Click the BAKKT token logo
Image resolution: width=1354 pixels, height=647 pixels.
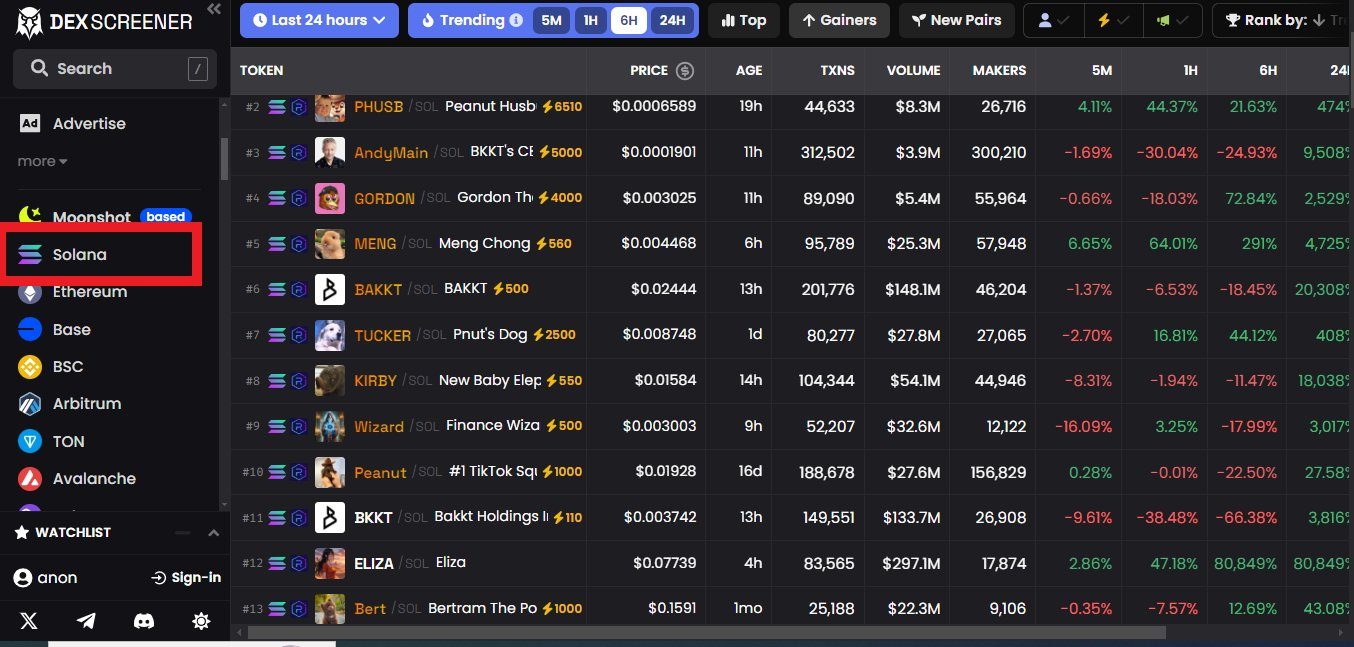[x=330, y=289]
